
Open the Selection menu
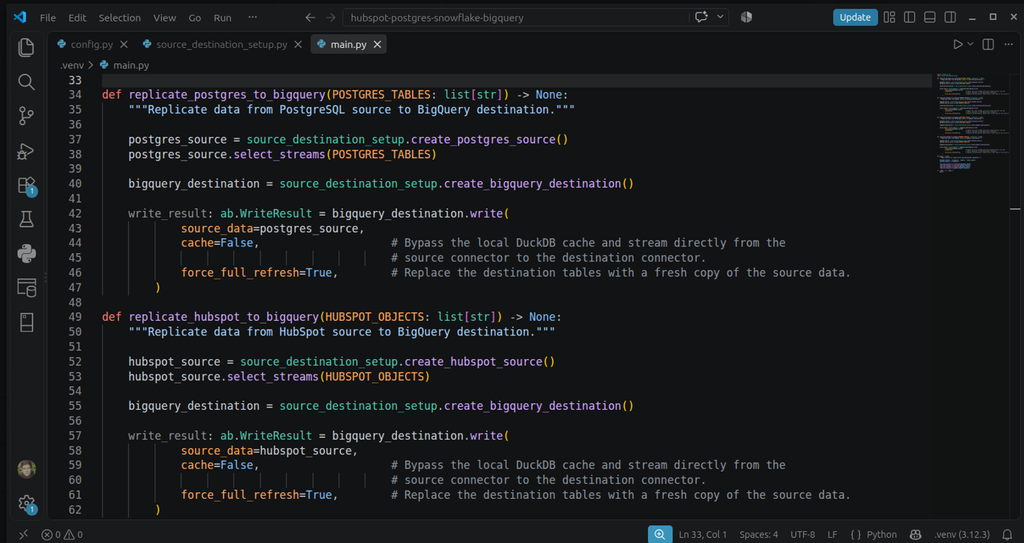(x=120, y=18)
